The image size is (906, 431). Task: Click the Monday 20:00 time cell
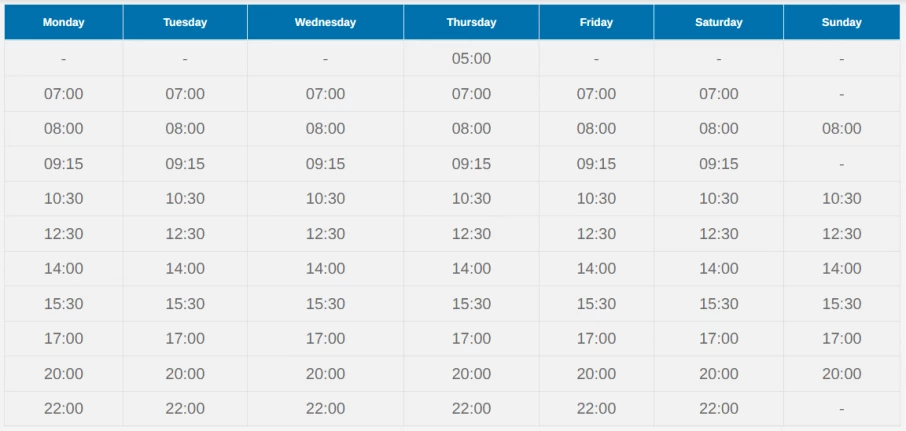click(x=64, y=374)
